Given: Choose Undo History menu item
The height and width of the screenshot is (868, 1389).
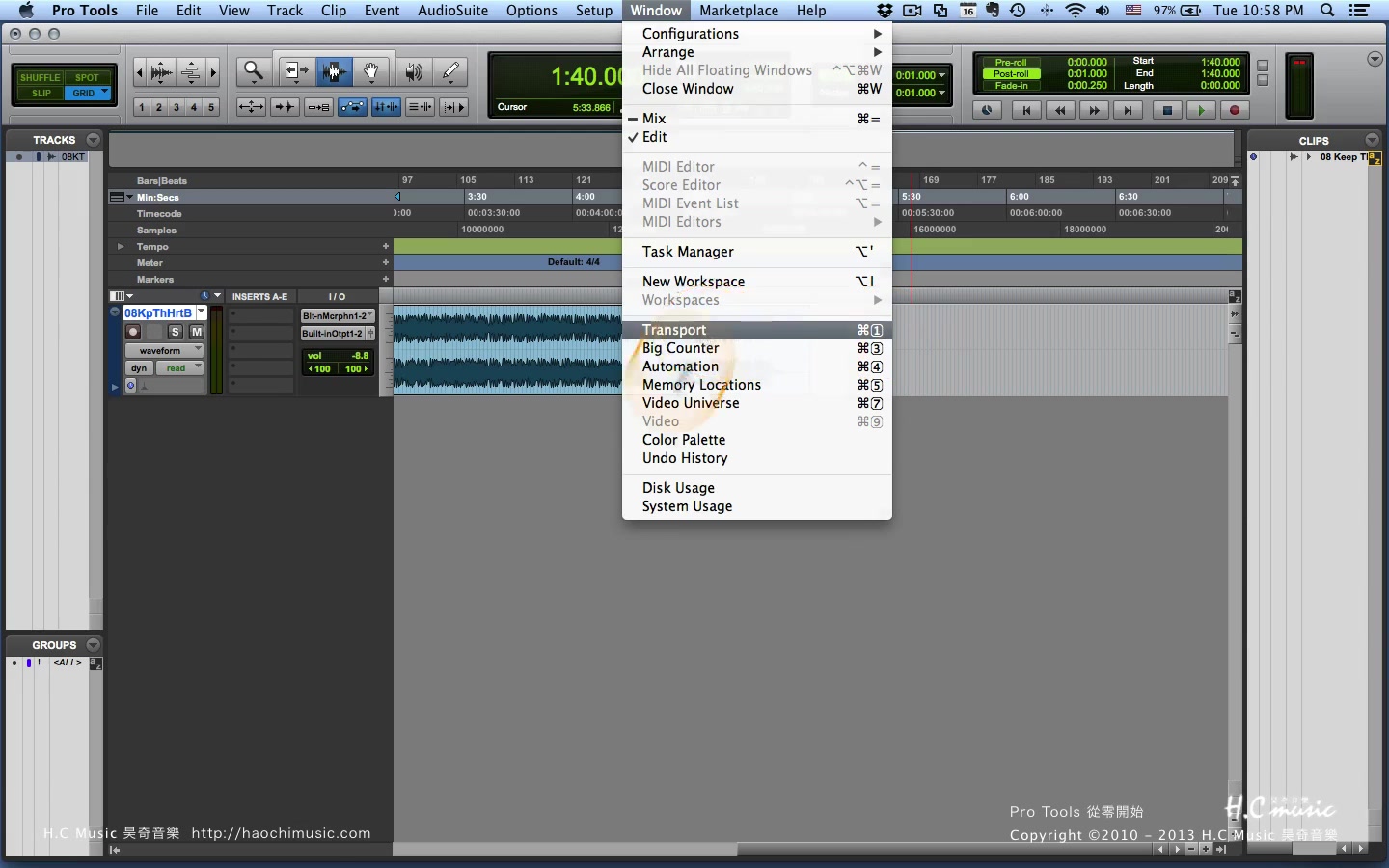Looking at the screenshot, I should tap(757, 458).
